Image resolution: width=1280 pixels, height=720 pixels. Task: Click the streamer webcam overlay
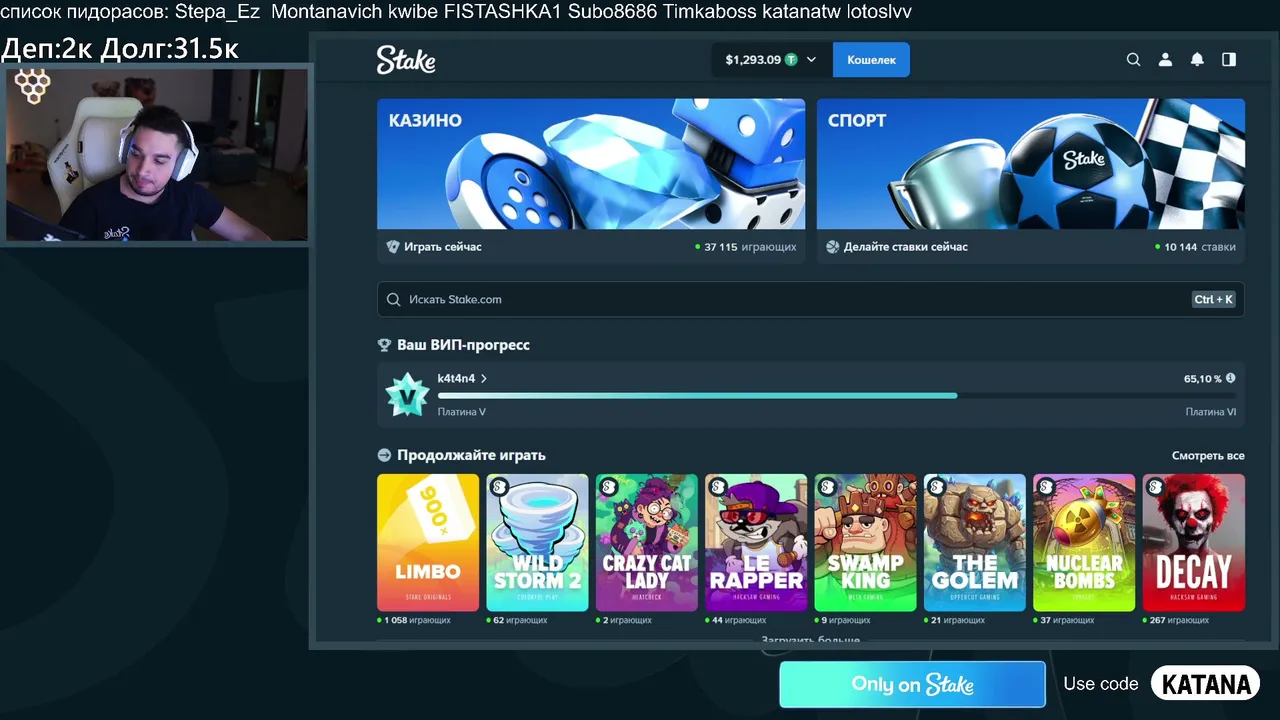(x=157, y=154)
